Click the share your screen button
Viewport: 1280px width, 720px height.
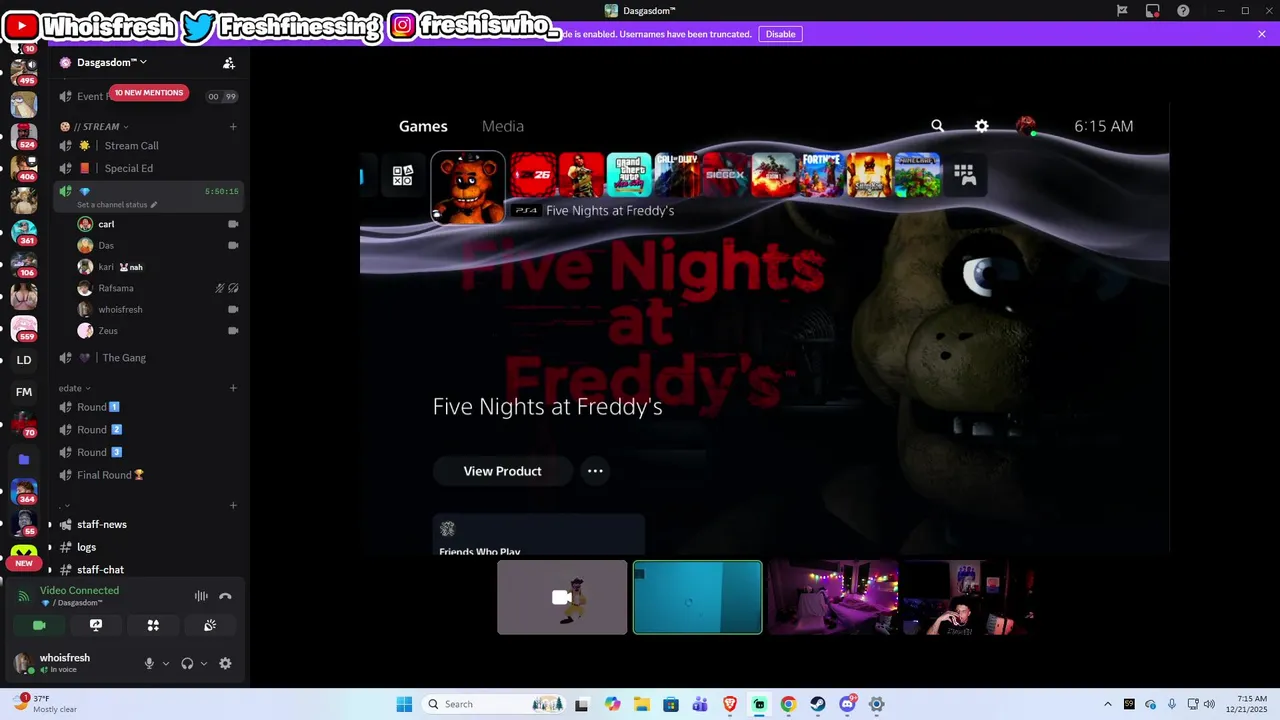point(96,625)
